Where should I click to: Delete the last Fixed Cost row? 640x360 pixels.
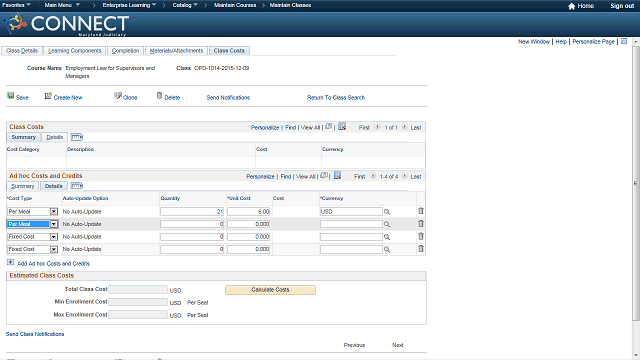click(421, 249)
